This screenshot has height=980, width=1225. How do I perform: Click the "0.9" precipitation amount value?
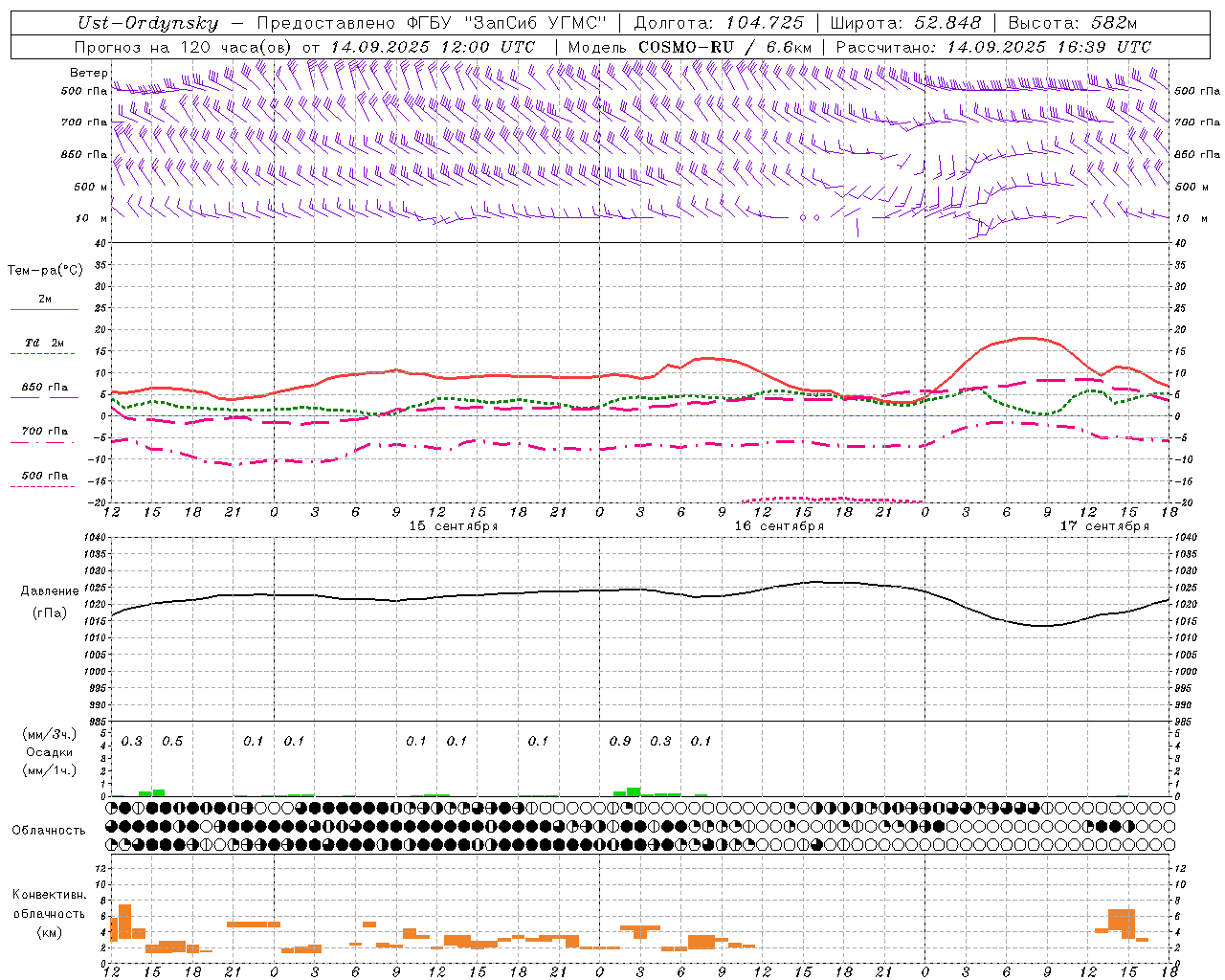click(x=620, y=742)
